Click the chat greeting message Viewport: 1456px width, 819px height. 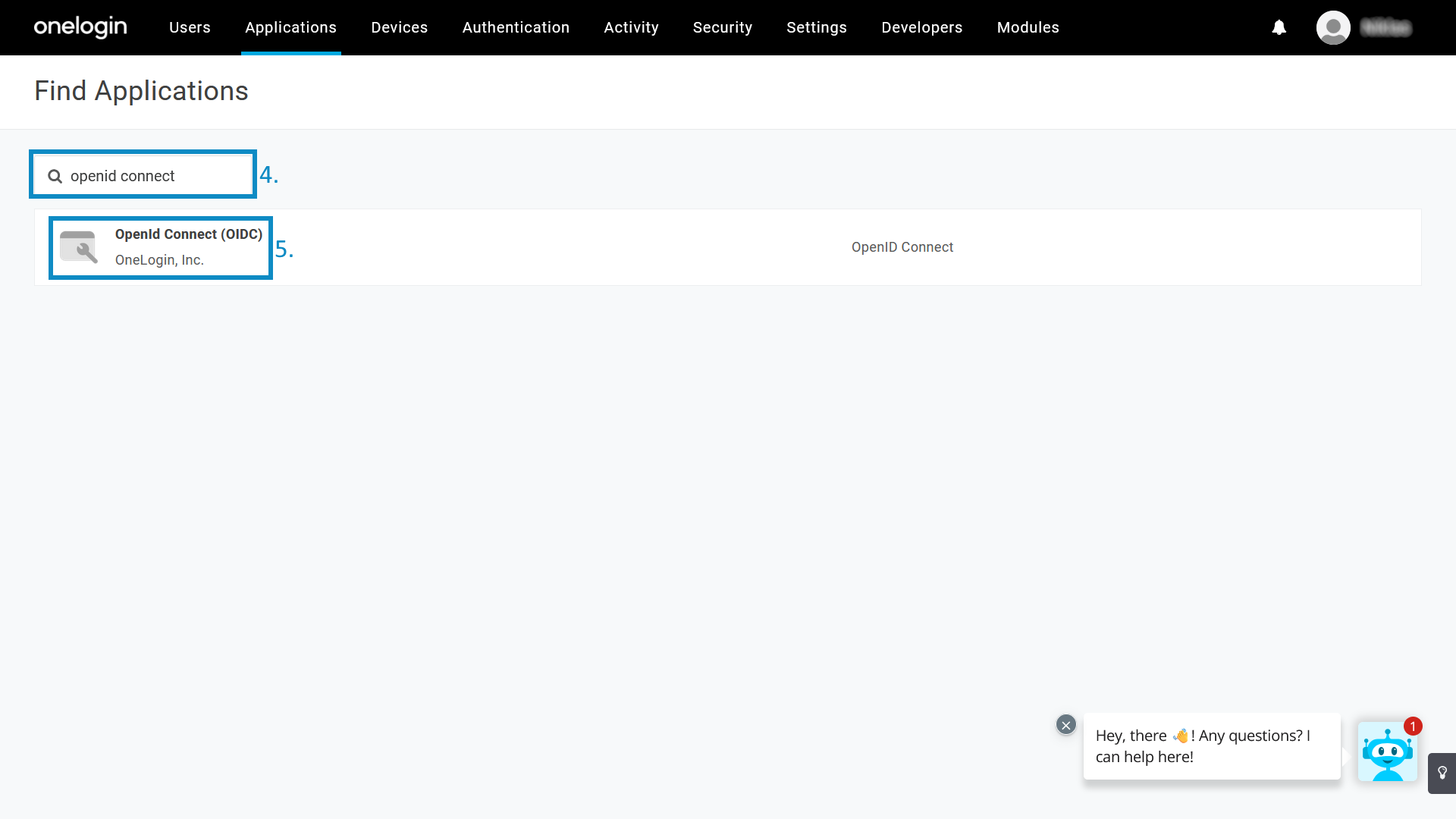click(1212, 746)
